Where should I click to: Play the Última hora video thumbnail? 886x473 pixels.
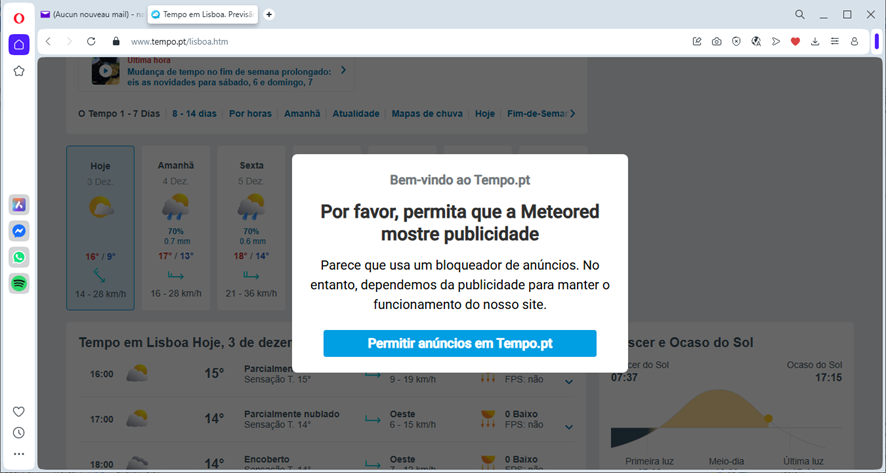[106, 71]
